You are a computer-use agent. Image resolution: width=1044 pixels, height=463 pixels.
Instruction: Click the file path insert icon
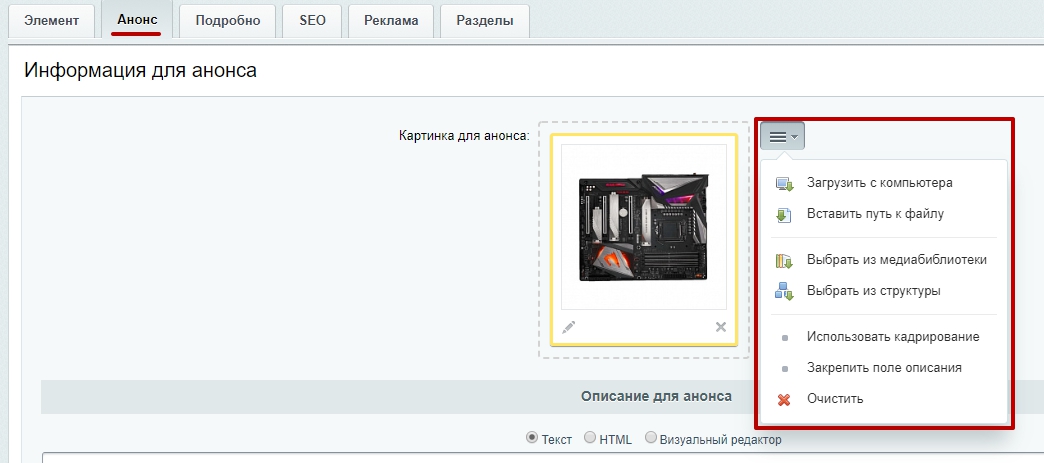784,215
